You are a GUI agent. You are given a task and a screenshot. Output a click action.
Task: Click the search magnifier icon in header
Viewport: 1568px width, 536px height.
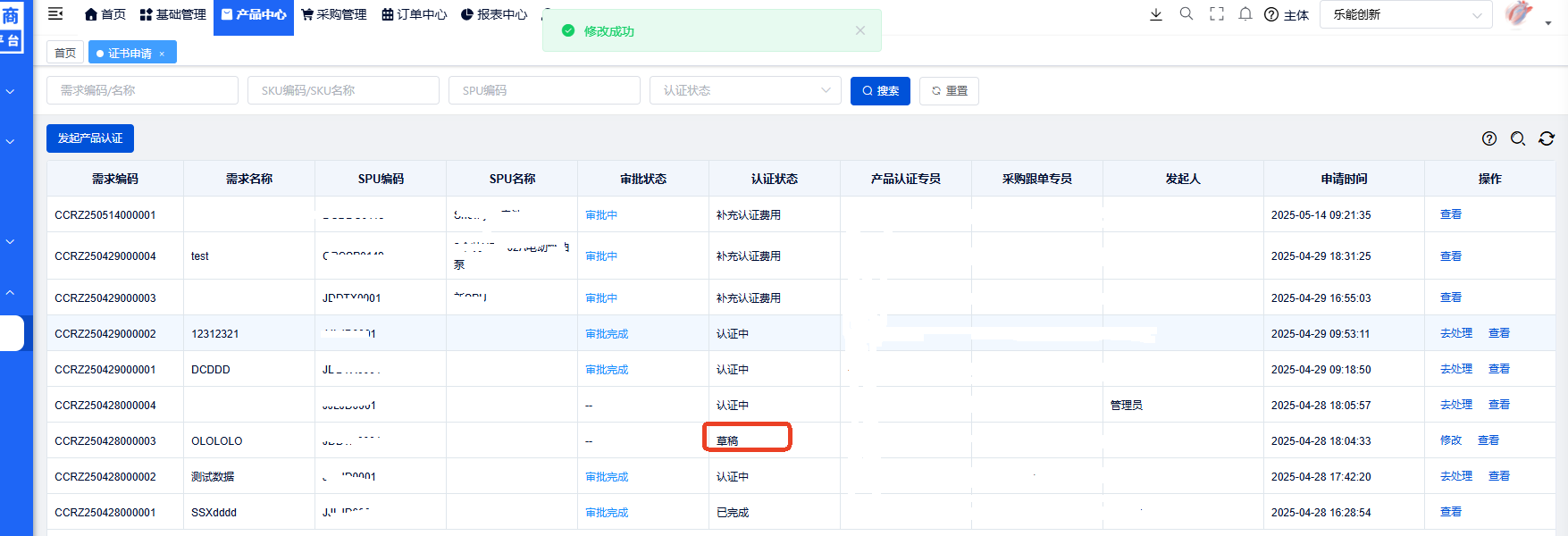(1186, 14)
